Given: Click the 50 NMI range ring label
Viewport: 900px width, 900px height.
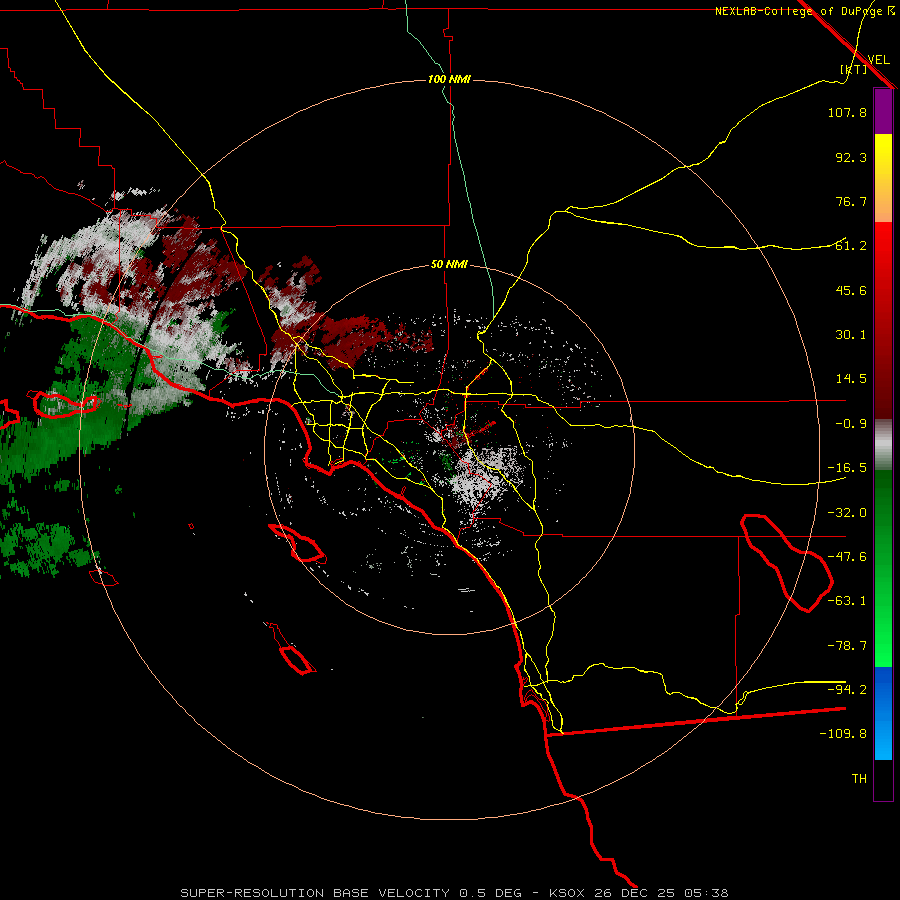Looking at the screenshot, I should (x=449, y=265).
